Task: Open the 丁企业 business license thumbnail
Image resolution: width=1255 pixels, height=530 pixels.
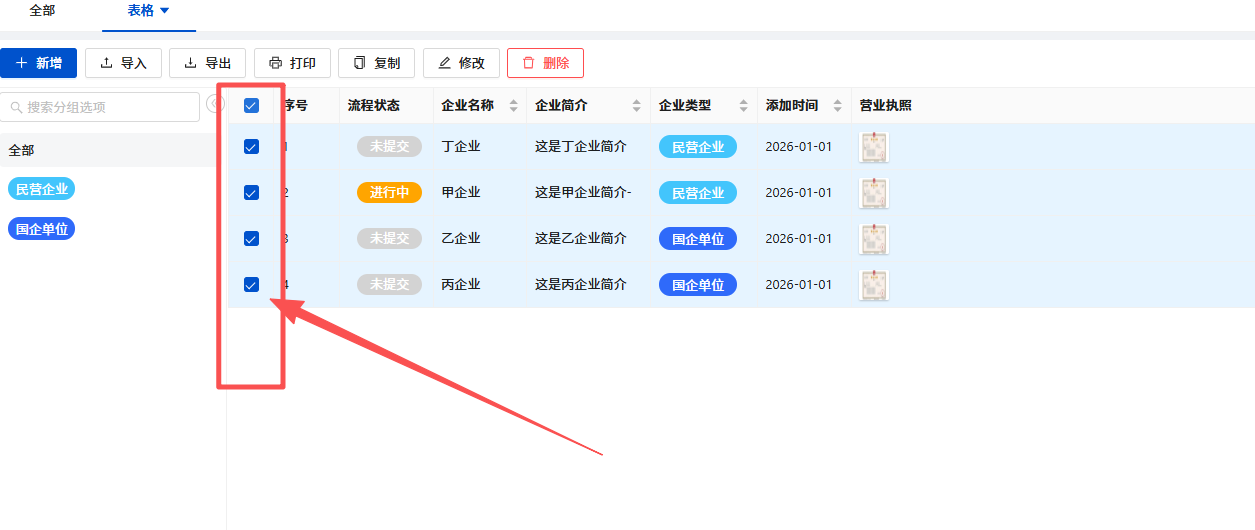Action: pos(874,147)
